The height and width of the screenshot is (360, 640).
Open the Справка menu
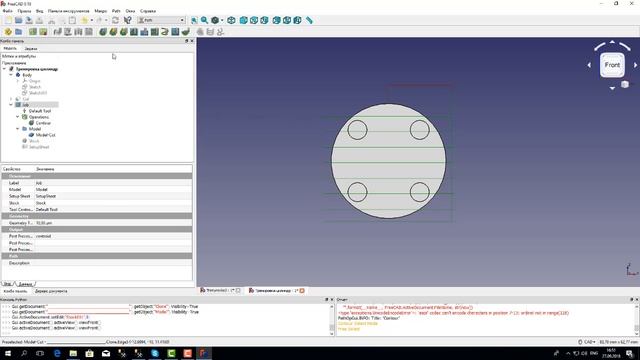(x=148, y=11)
